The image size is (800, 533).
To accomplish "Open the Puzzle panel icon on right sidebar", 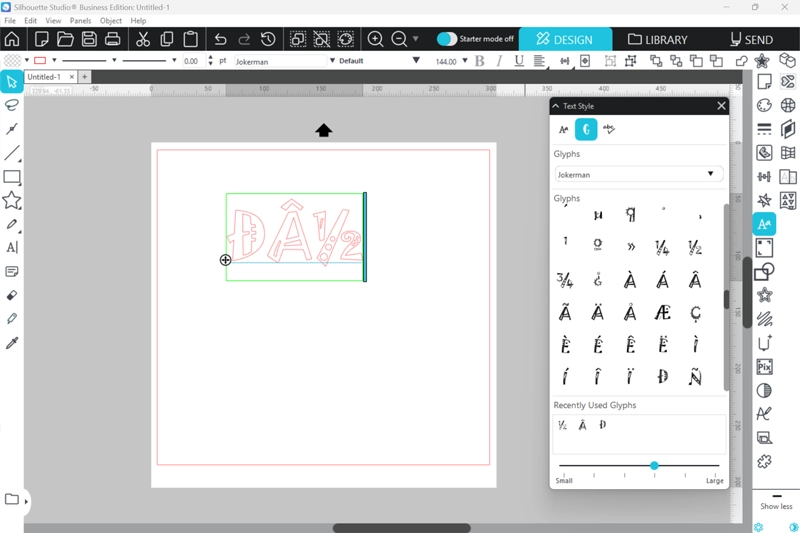I will point(764,461).
